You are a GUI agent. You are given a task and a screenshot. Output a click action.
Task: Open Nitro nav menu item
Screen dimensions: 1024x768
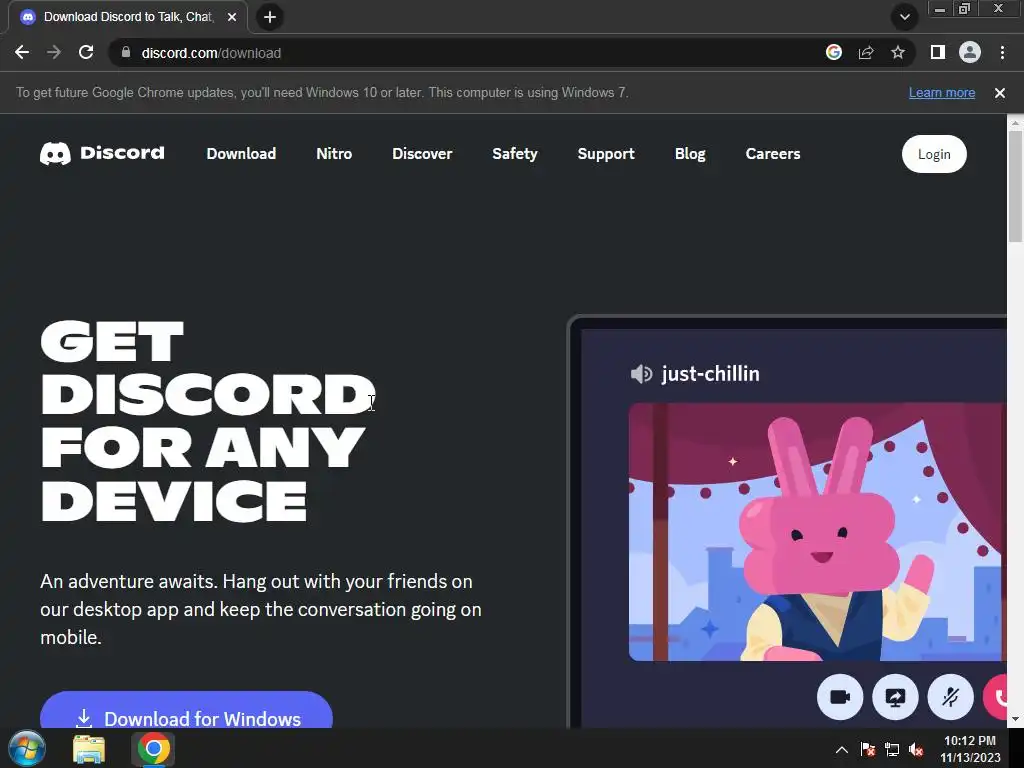pos(334,153)
